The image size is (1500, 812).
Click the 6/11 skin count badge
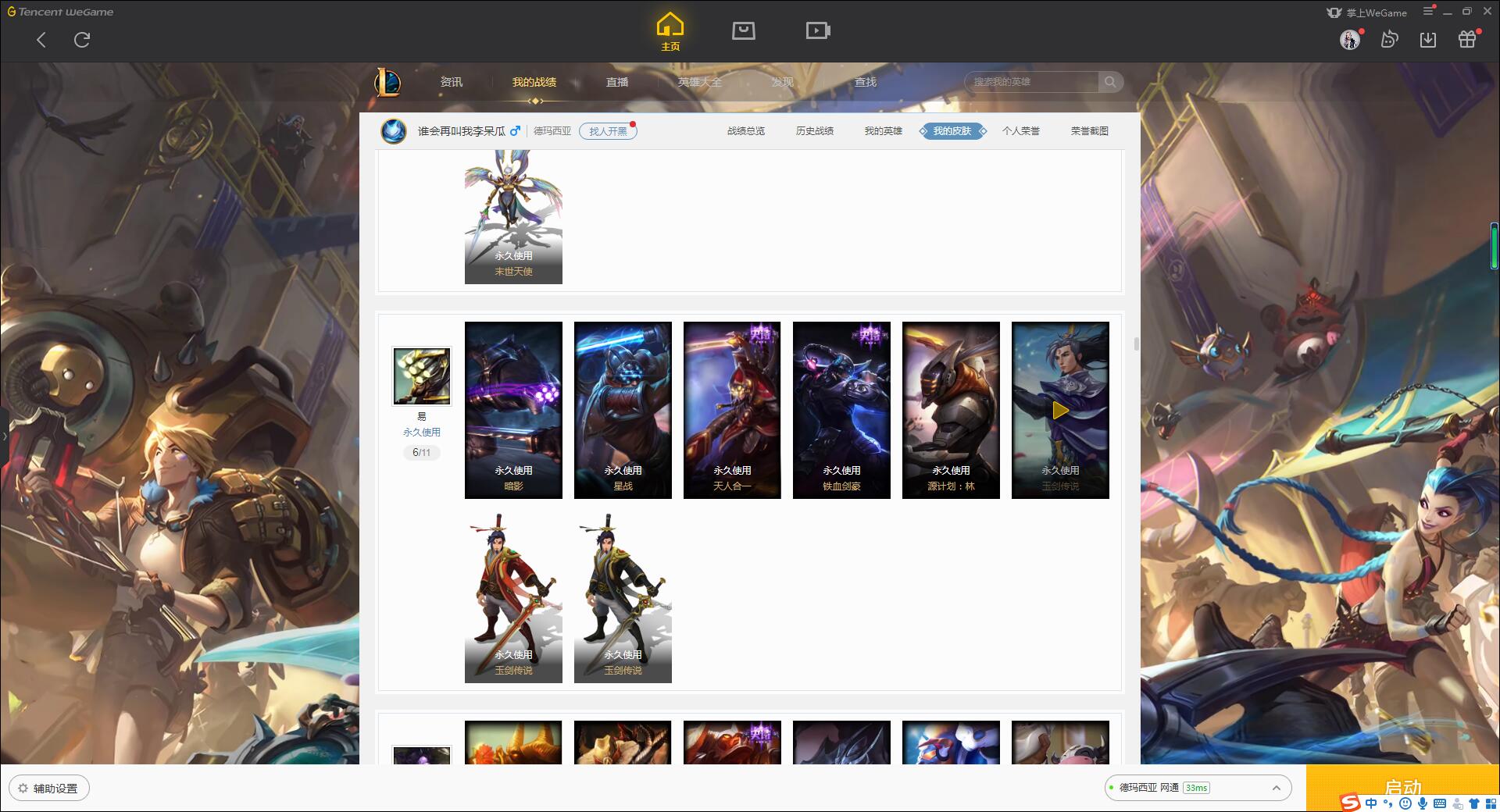click(x=422, y=452)
